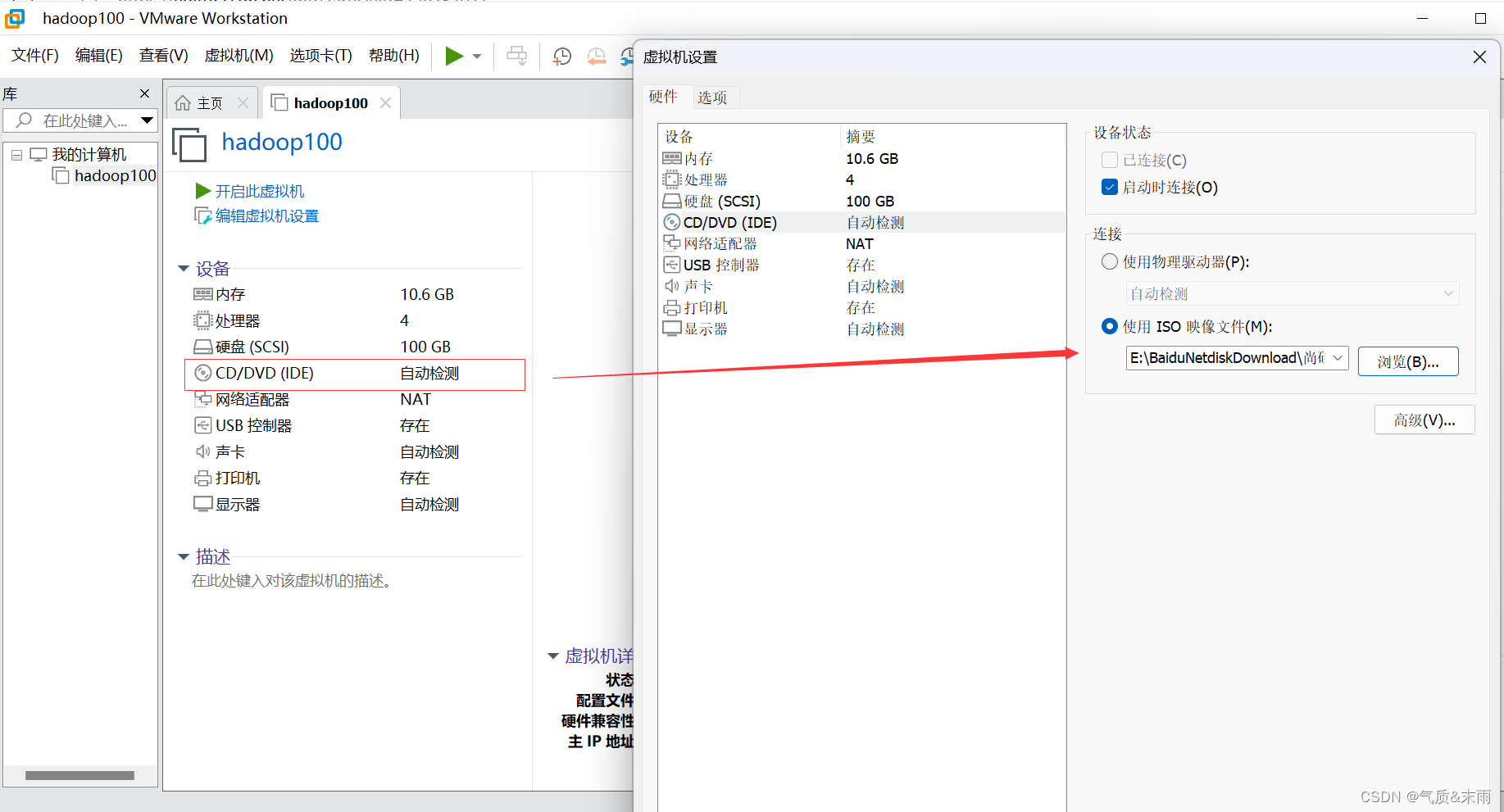
Task: Open the 帮助(H) menu
Action: [394, 55]
